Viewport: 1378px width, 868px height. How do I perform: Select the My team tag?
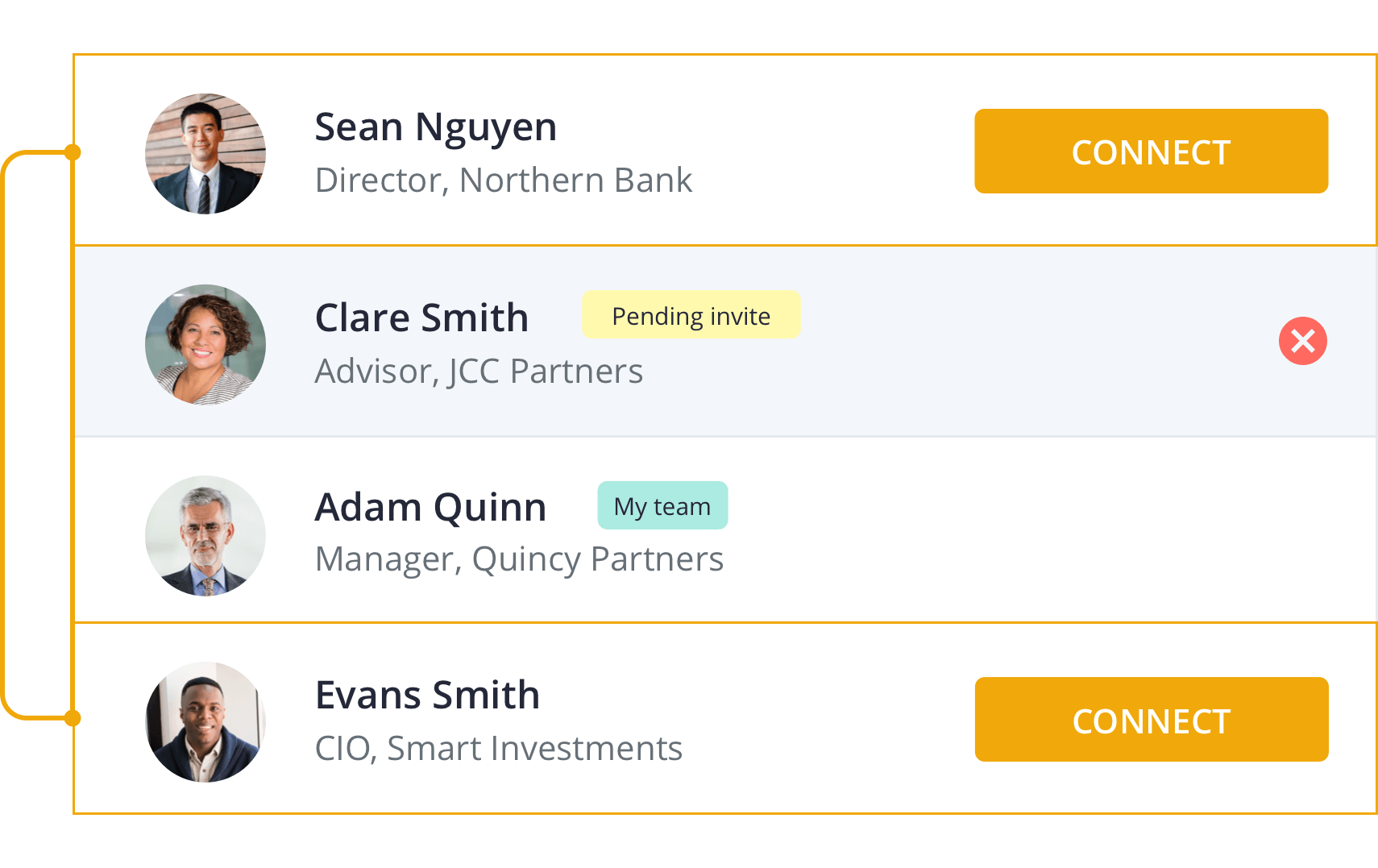662,506
